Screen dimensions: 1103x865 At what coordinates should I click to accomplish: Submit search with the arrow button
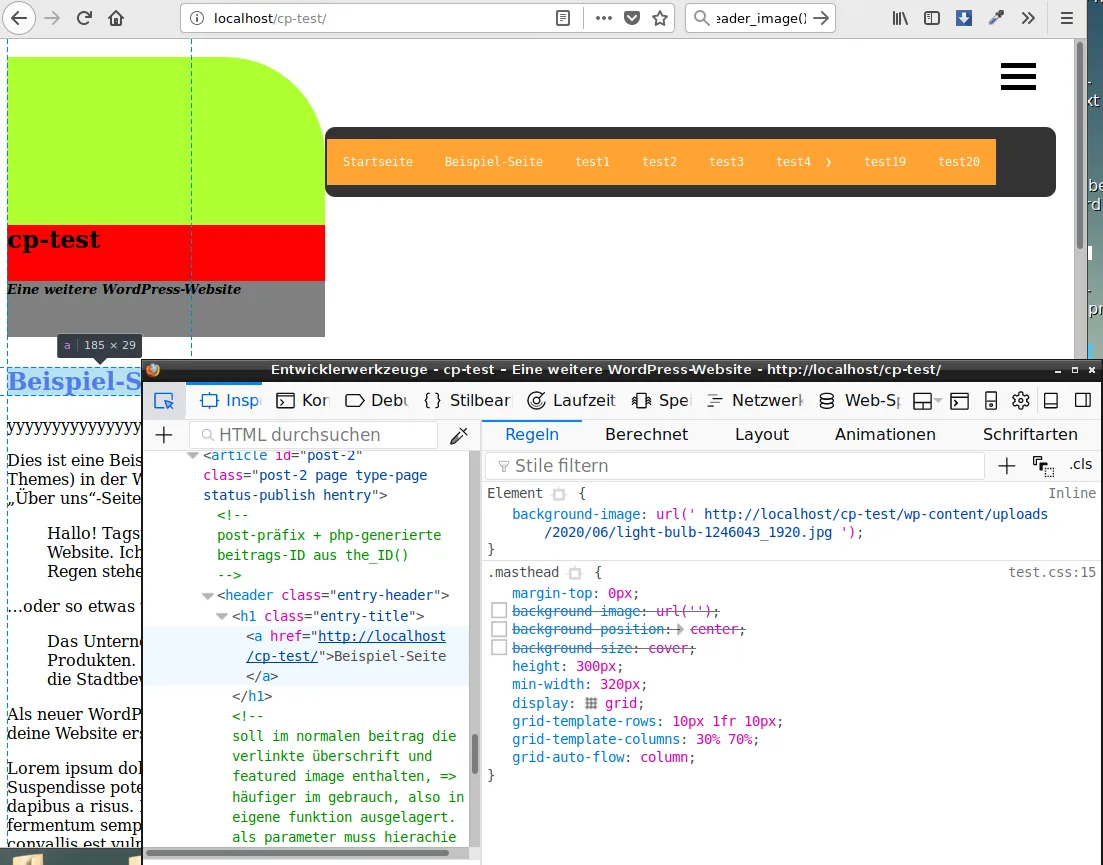[821, 18]
